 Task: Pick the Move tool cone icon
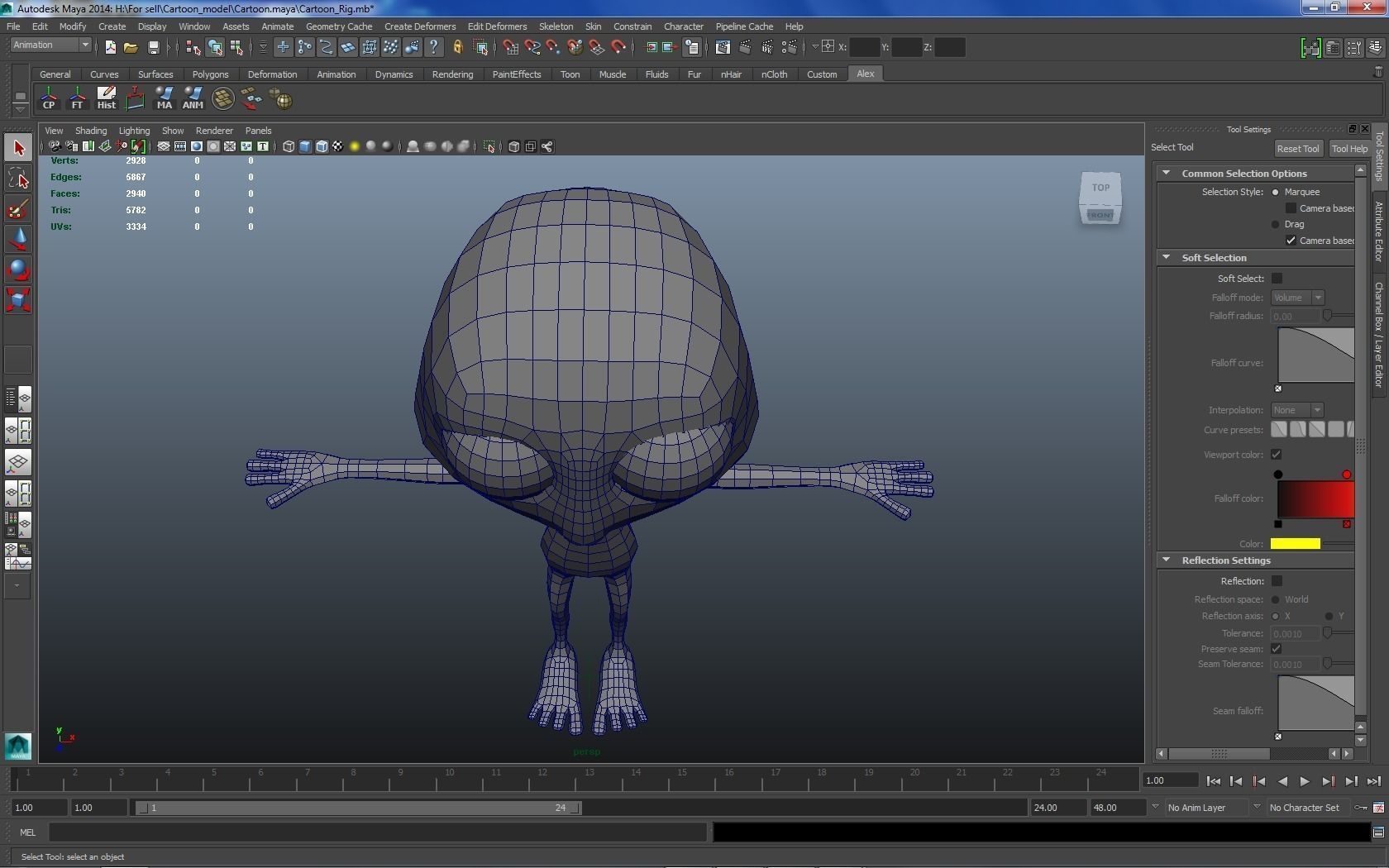pyautogui.click(x=18, y=240)
